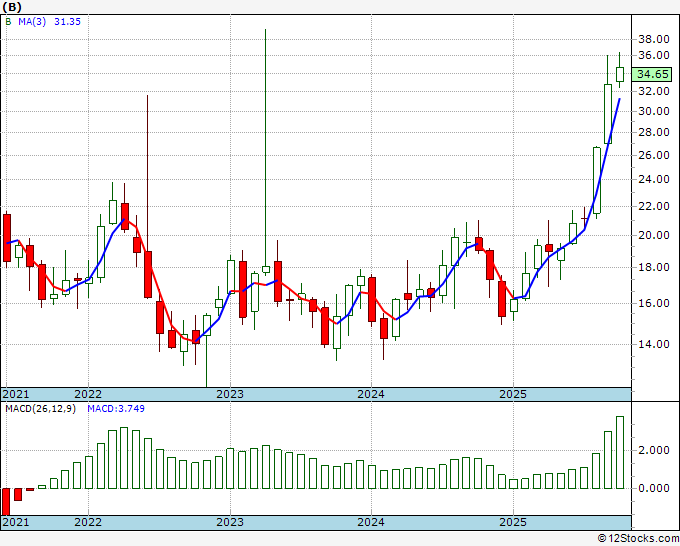The width and height of the screenshot is (680, 546).
Task: Click the 0.000 MACD axis label
Action: click(x=652, y=489)
